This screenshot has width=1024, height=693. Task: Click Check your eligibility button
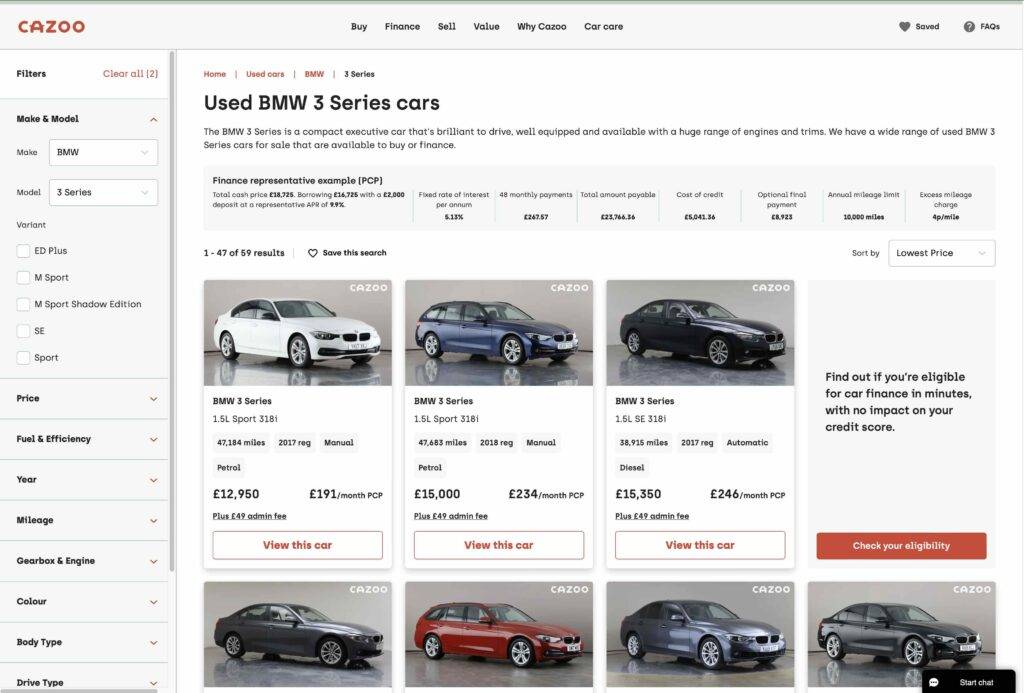(x=901, y=546)
